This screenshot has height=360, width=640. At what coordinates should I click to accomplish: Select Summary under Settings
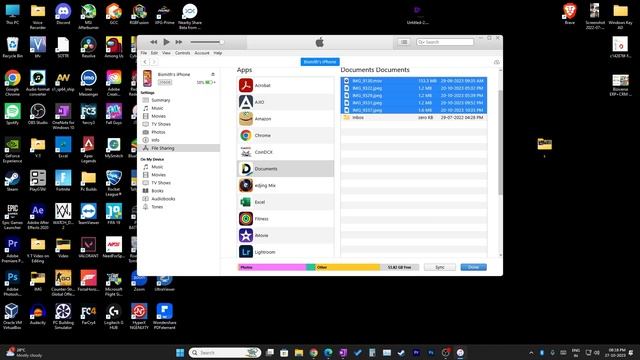[x=161, y=100]
